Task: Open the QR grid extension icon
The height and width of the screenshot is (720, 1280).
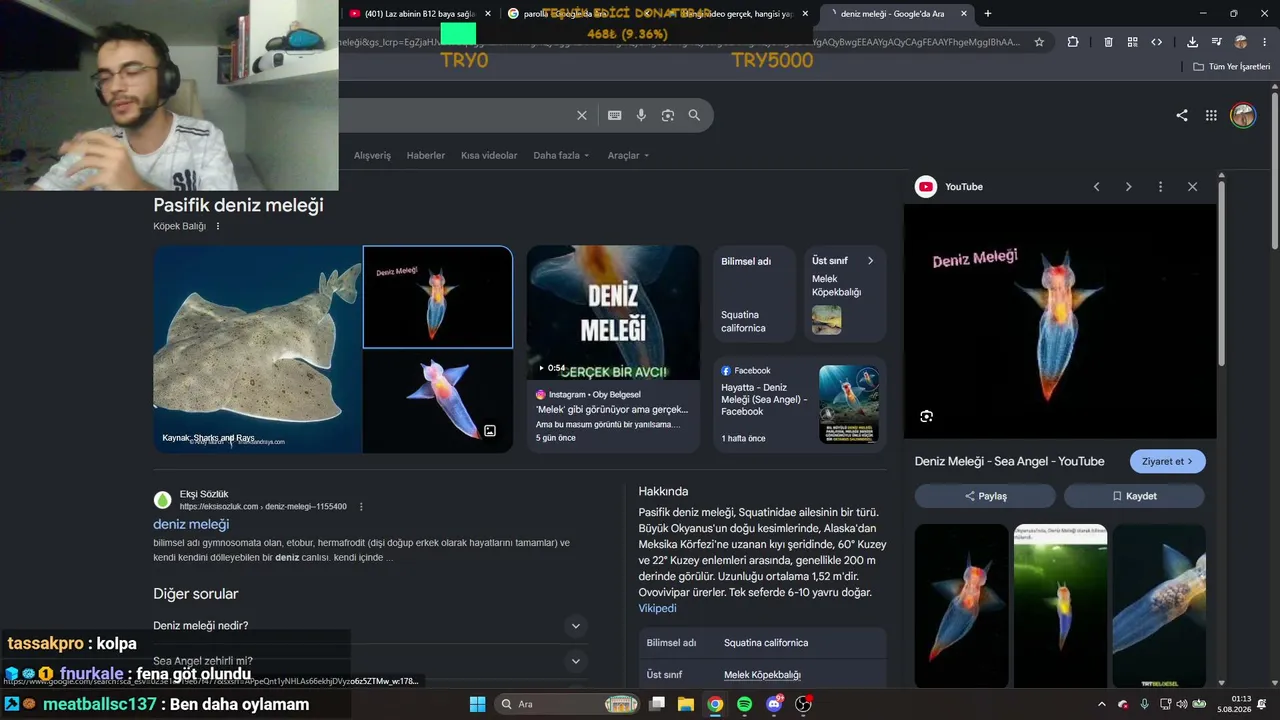Action: click(x=1132, y=42)
